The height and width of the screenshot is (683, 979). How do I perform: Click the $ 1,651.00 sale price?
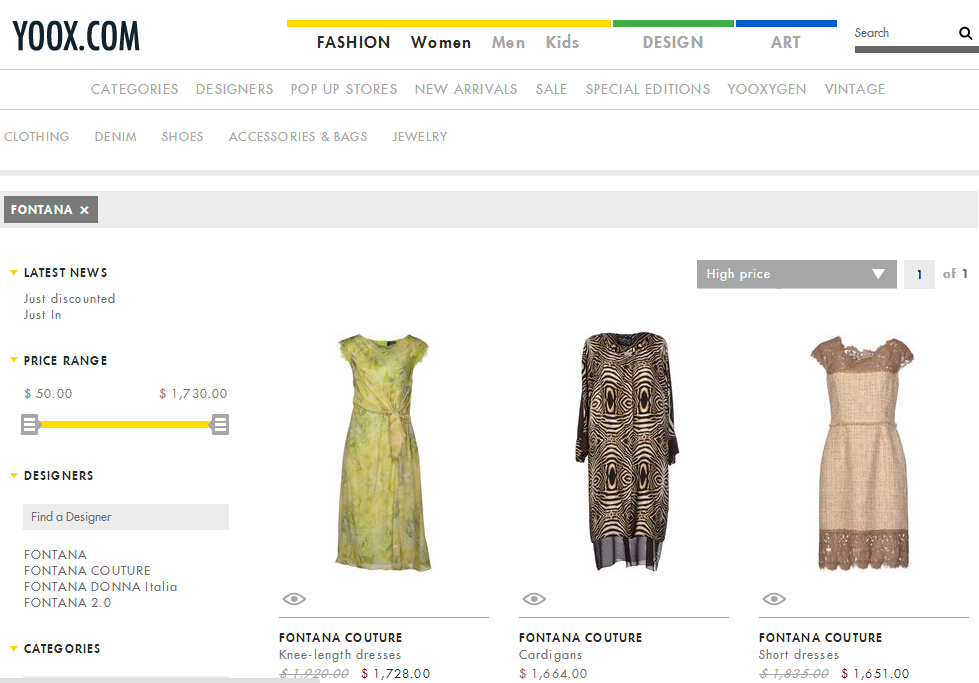click(875, 674)
